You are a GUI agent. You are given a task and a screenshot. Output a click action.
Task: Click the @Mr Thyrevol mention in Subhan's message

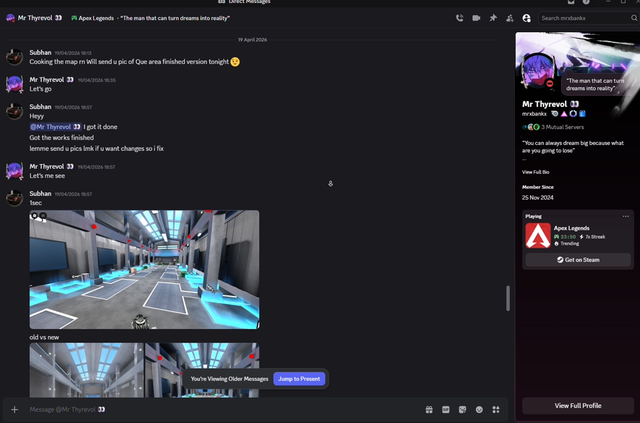pyautogui.click(x=55, y=127)
